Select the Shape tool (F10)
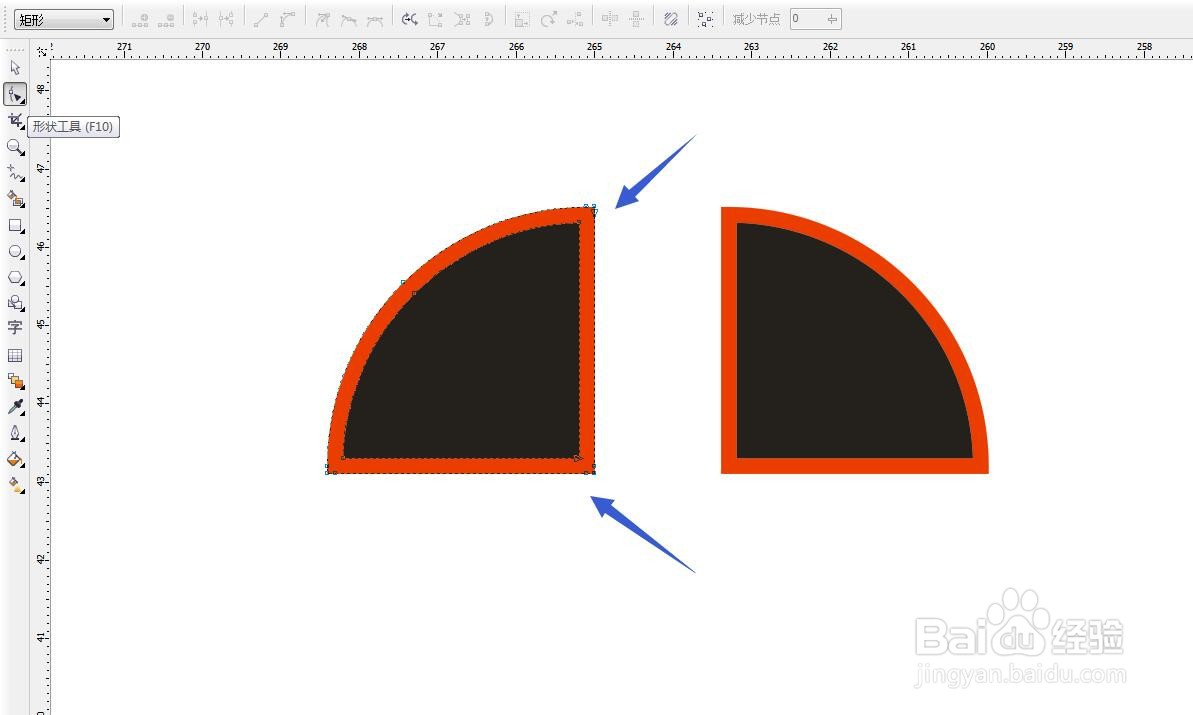The image size is (1193, 715). point(15,94)
